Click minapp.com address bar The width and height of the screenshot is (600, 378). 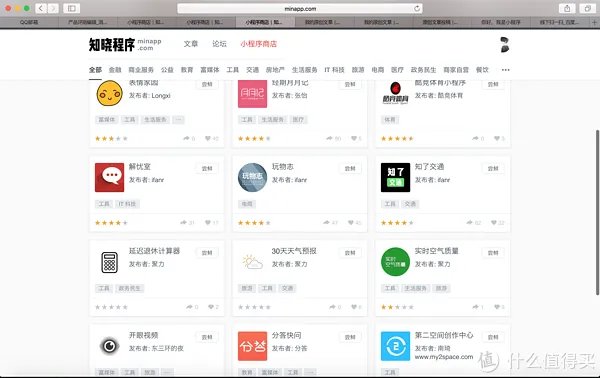(300, 8)
